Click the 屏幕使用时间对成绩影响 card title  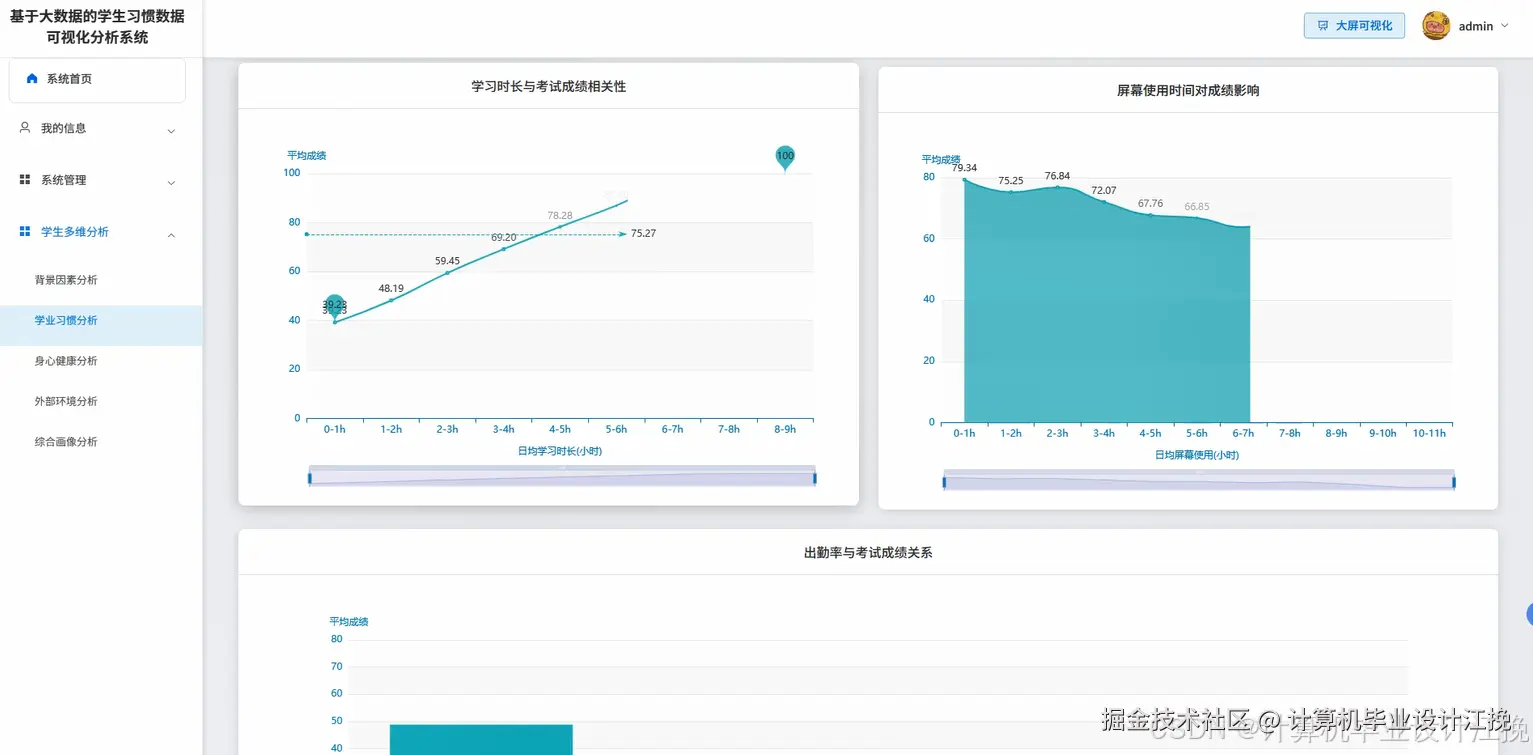(1188, 91)
